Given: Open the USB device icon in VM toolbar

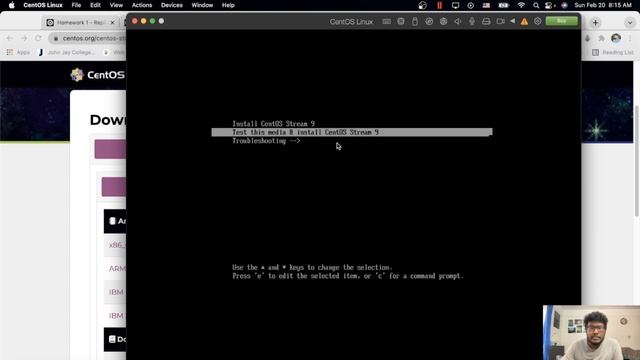Looking at the screenshot, I should click(x=415, y=21).
